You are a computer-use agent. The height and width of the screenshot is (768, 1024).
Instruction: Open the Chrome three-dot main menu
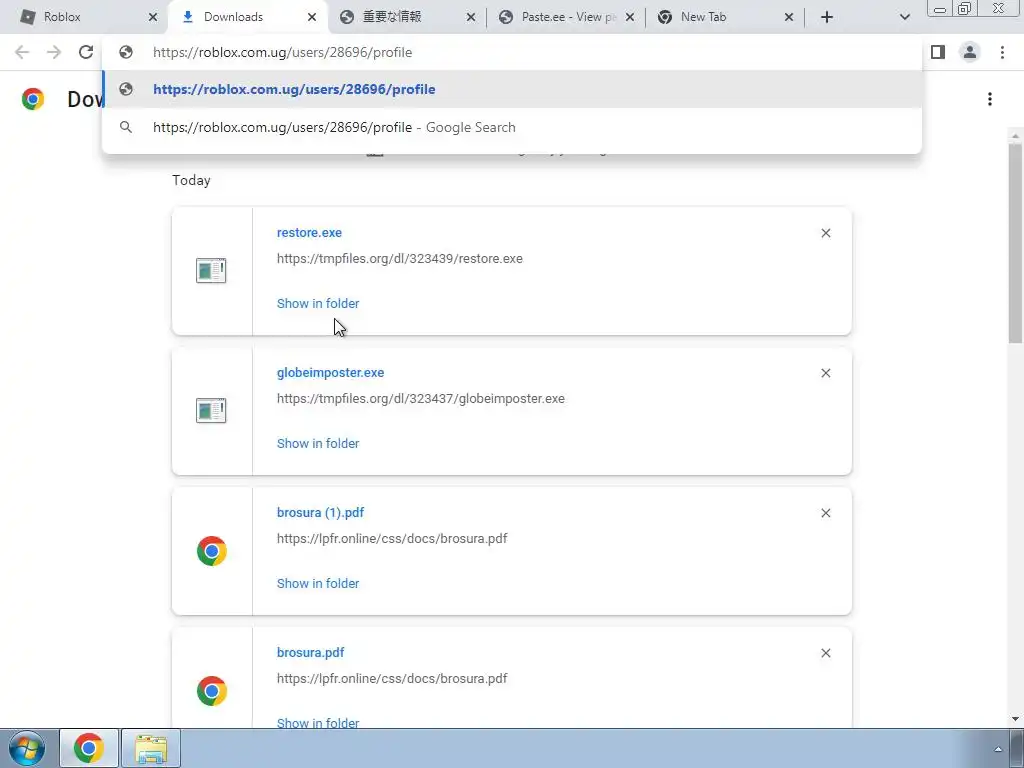tap(1002, 52)
